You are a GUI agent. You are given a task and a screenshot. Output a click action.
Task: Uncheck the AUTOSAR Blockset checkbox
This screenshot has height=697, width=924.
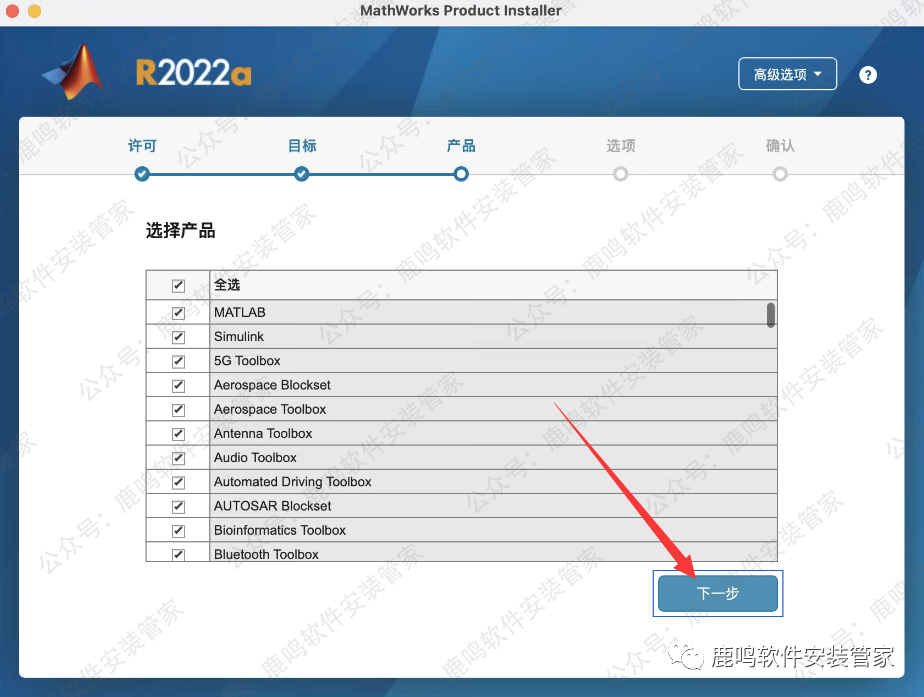click(x=179, y=506)
